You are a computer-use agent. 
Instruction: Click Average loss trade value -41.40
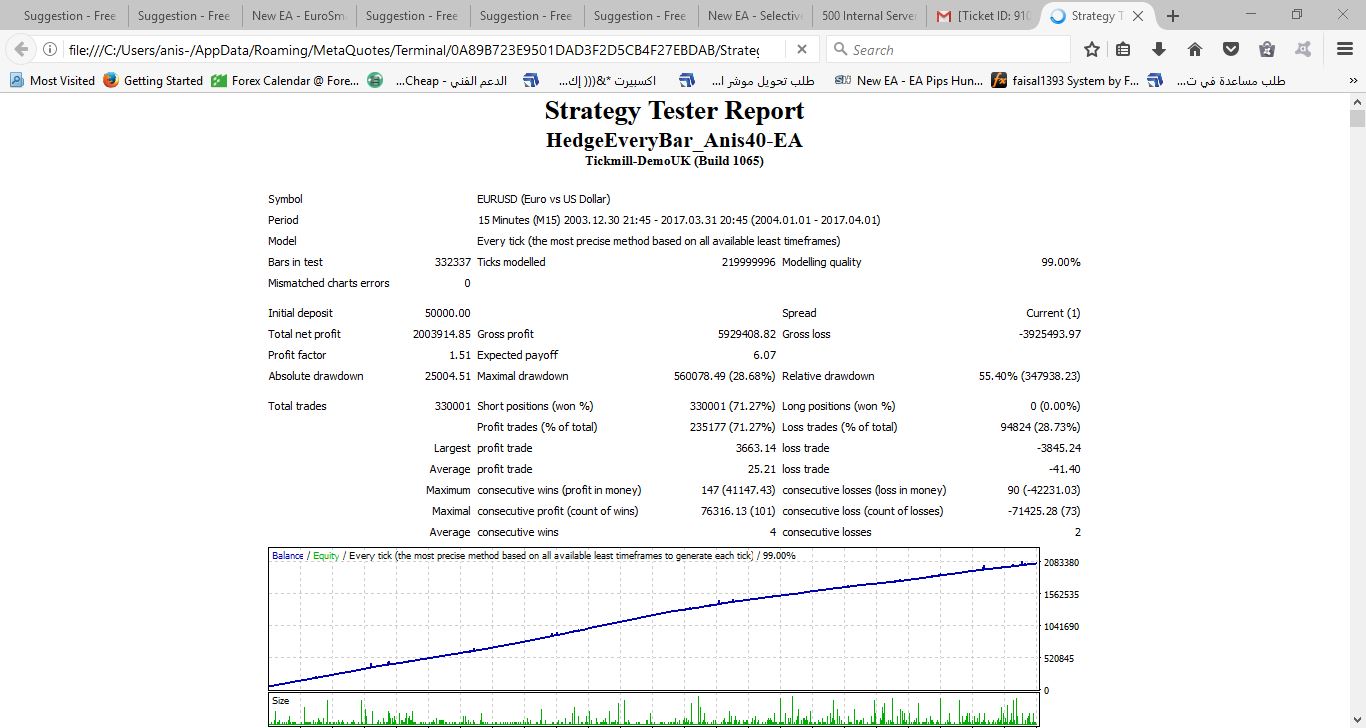tap(1065, 469)
